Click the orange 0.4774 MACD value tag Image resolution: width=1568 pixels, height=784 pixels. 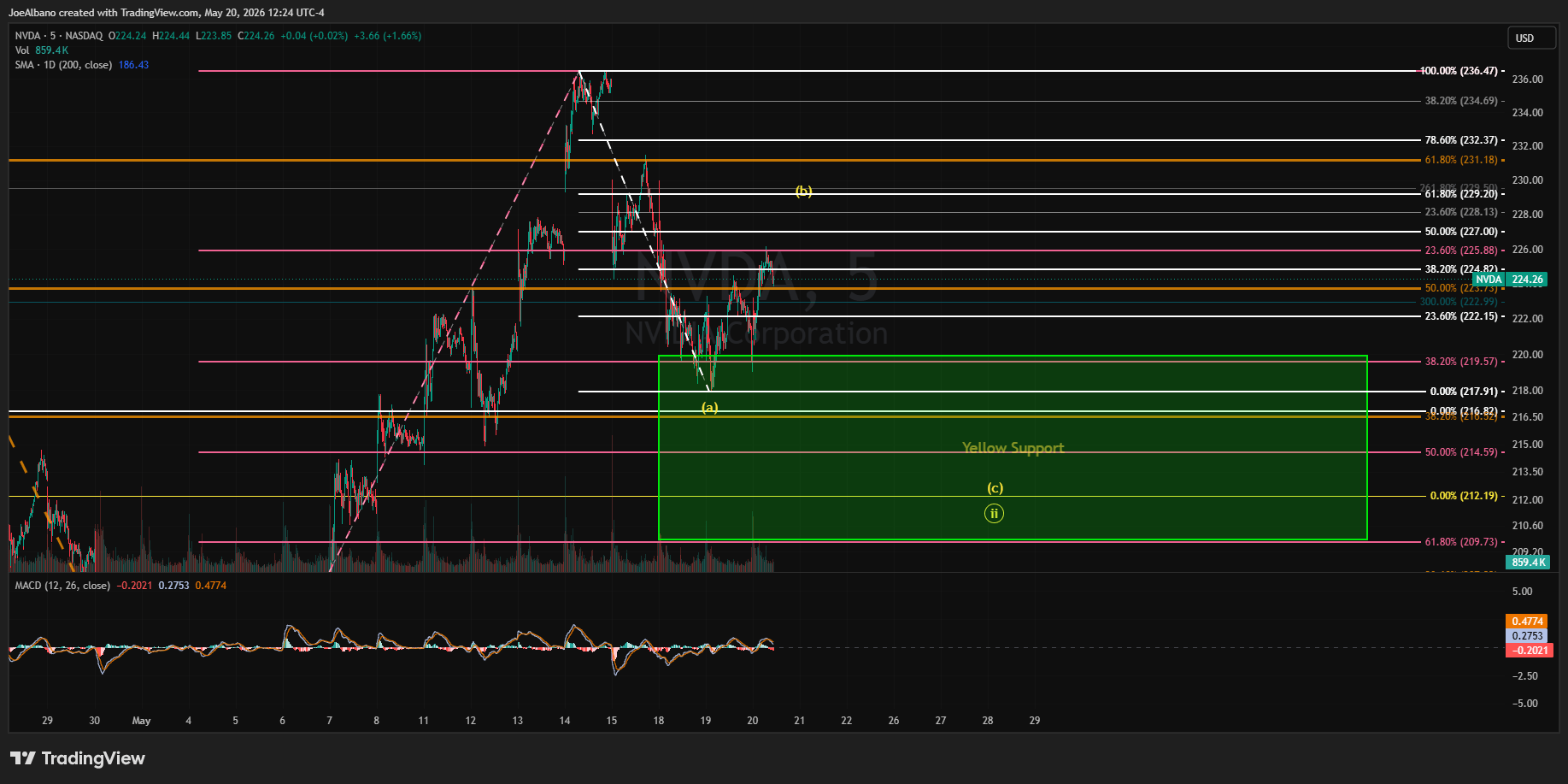coord(1528,622)
